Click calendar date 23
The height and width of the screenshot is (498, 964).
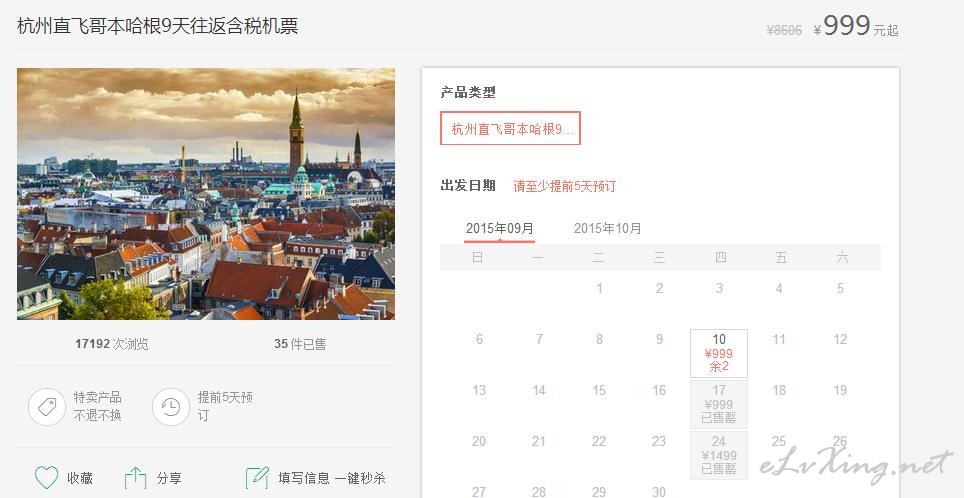pos(659,441)
